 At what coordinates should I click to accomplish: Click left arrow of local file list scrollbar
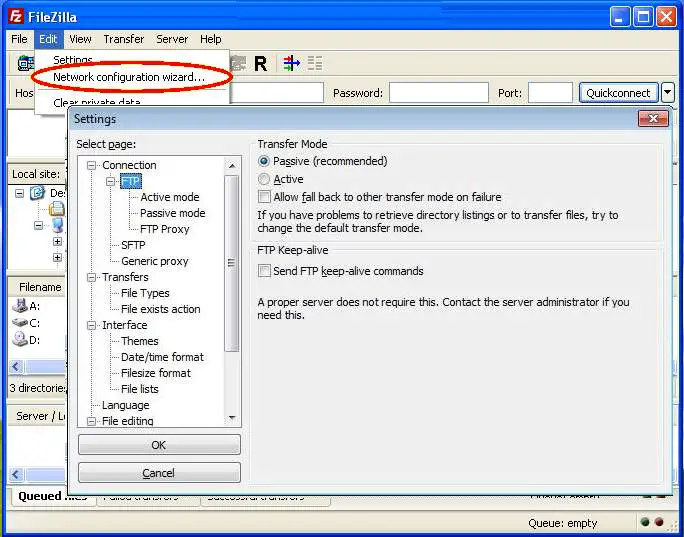16,366
